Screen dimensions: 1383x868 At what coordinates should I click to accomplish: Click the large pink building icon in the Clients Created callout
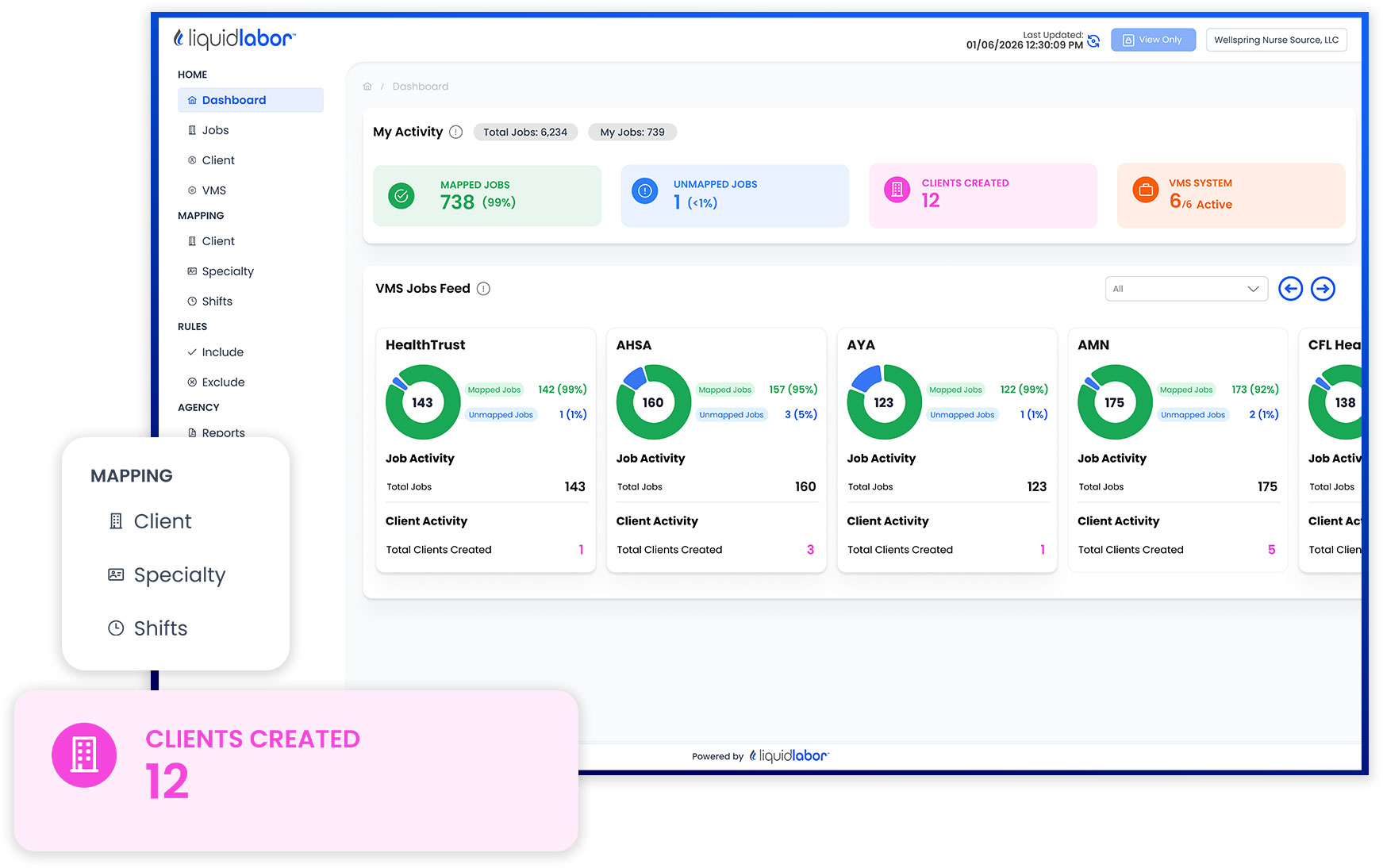point(84,755)
